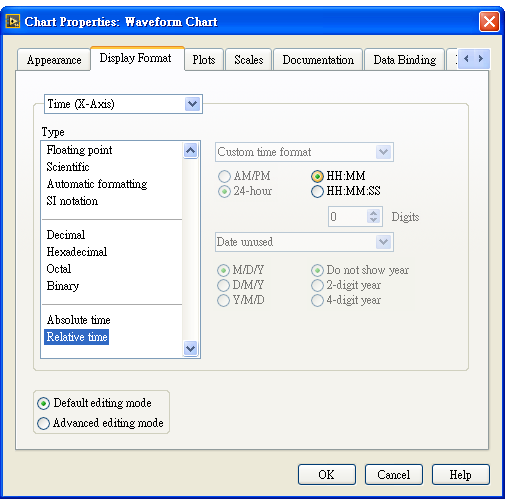Switch to the Appearance tab

54,60
